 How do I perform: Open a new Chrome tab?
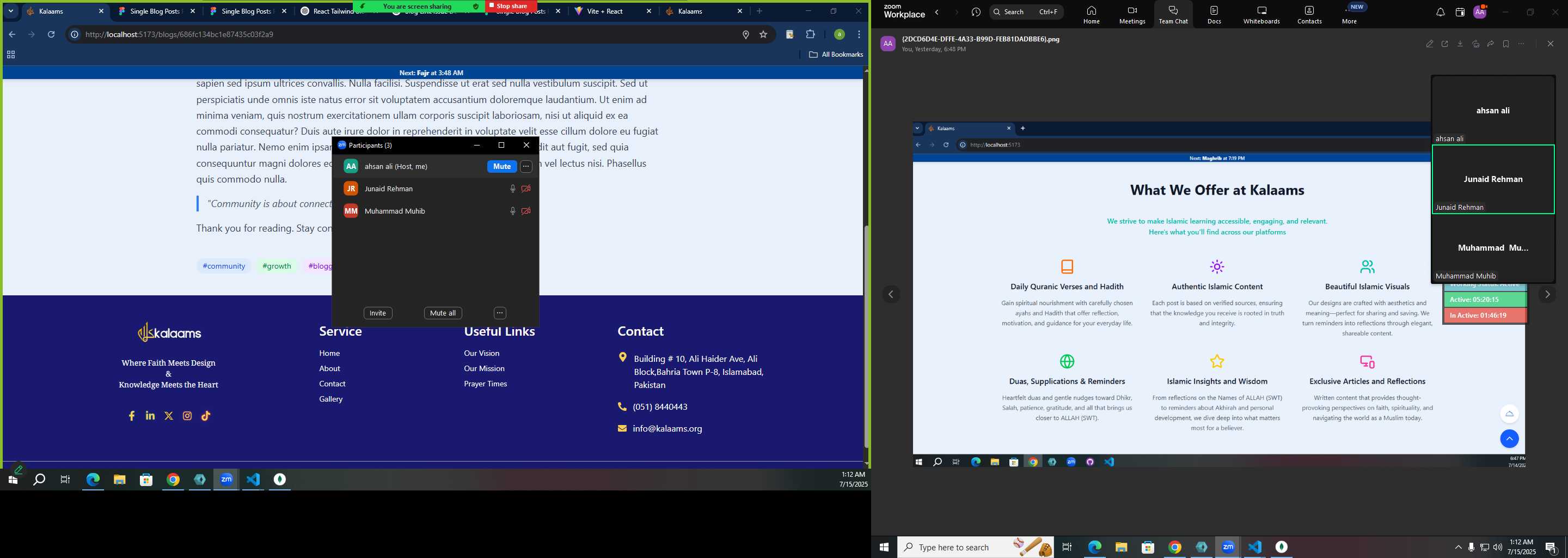click(759, 11)
